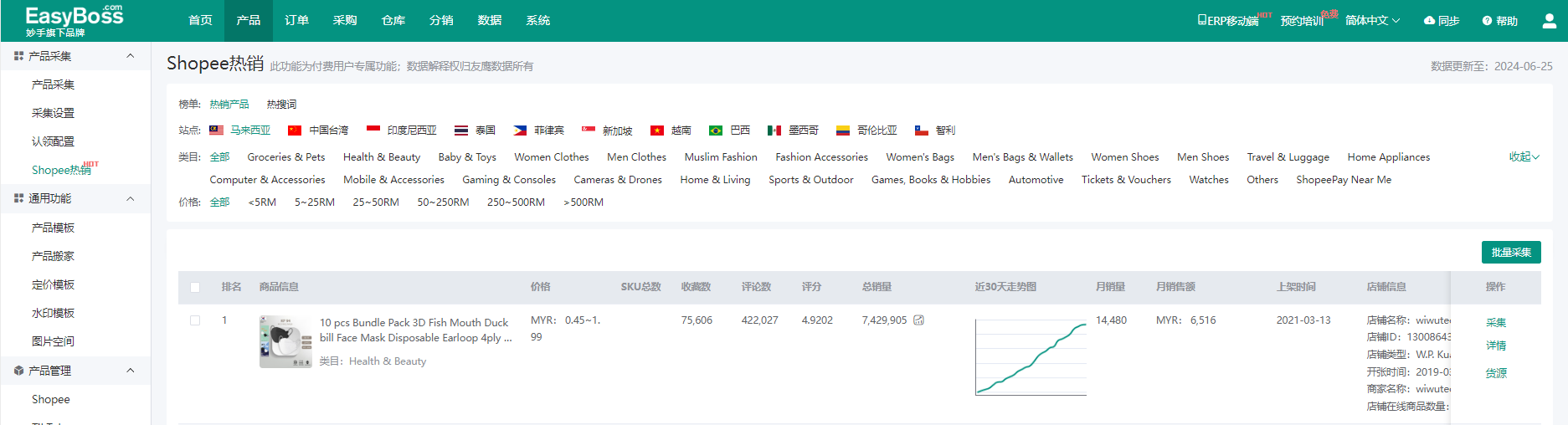This screenshot has width=1568, height=425.
Task: Open the 10 pcs Bundle Pack product title
Action: [416, 330]
